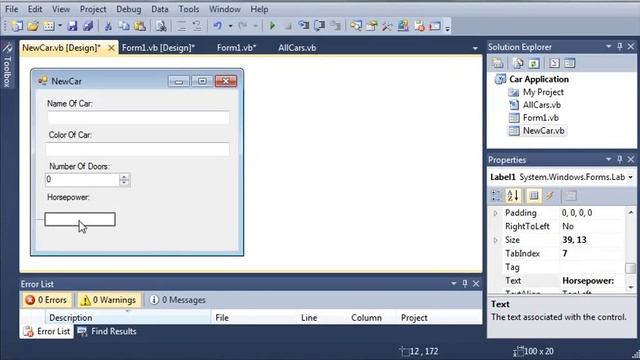Click the Step Over debug icon
Image resolution: width=640 pixels, height=360 pixels.
(x=319, y=26)
